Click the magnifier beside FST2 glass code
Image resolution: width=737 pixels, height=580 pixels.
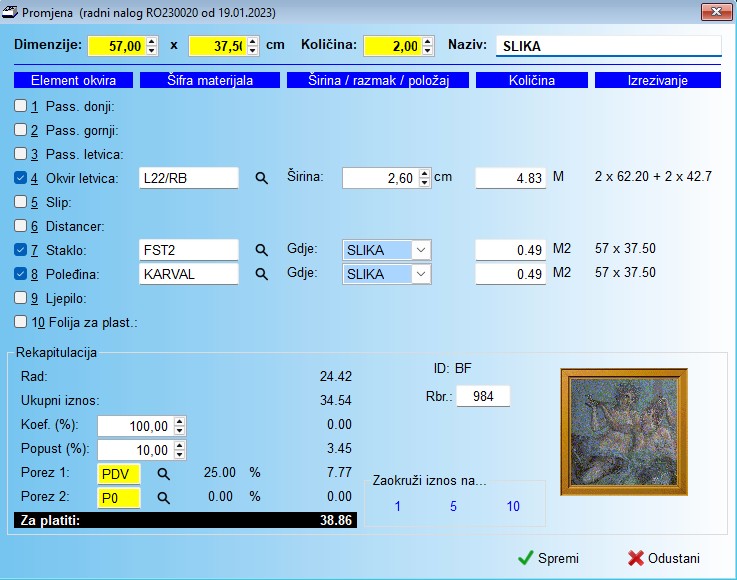click(262, 249)
